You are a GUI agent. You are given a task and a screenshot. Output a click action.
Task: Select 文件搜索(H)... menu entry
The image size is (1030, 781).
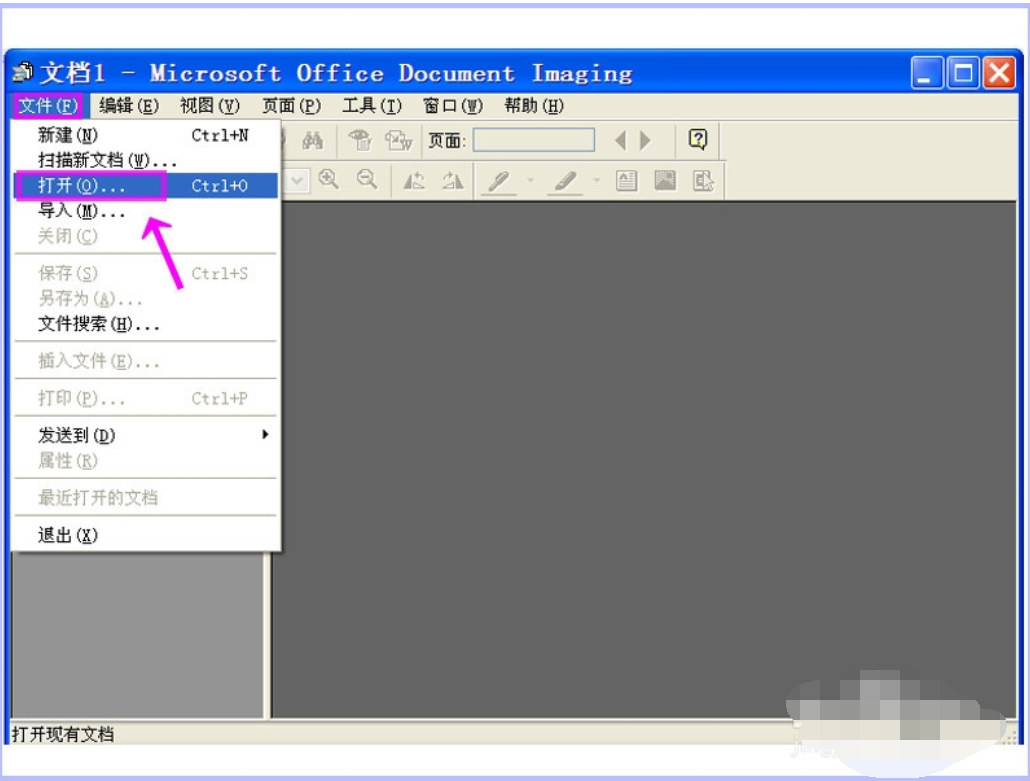pyautogui.click(x=98, y=324)
